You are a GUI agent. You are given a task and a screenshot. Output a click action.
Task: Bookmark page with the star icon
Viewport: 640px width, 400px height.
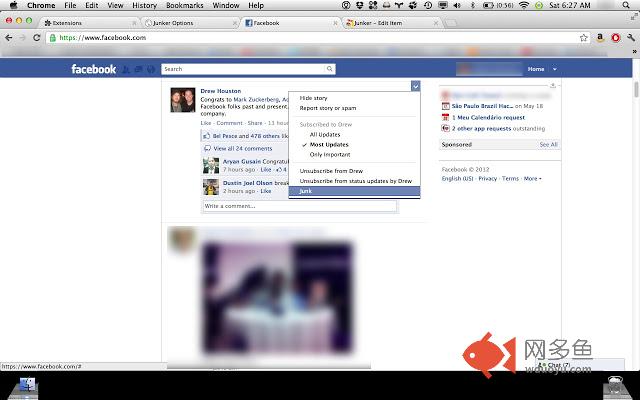584,38
